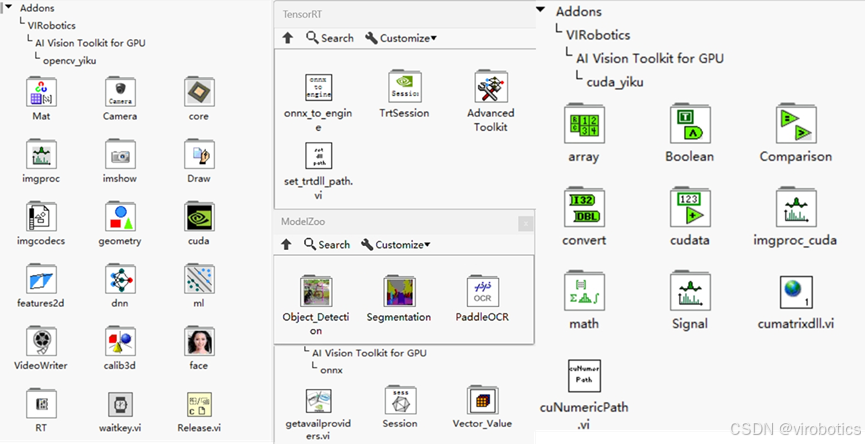This screenshot has width=865, height=444.
Task: Open the array palette in cuda_yiku
Action: point(584,125)
